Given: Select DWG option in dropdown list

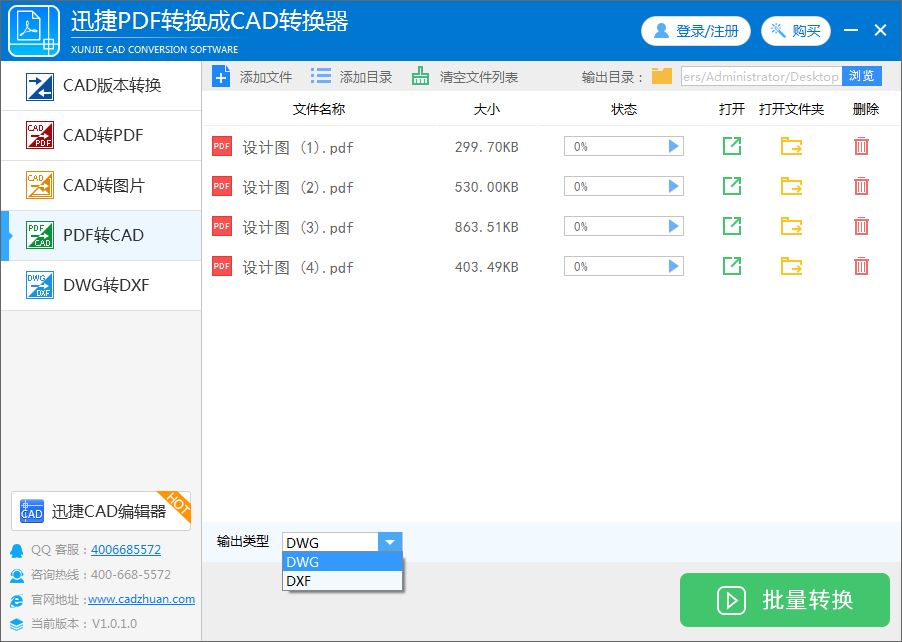Looking at the screenshot, I should coord(342,562).
